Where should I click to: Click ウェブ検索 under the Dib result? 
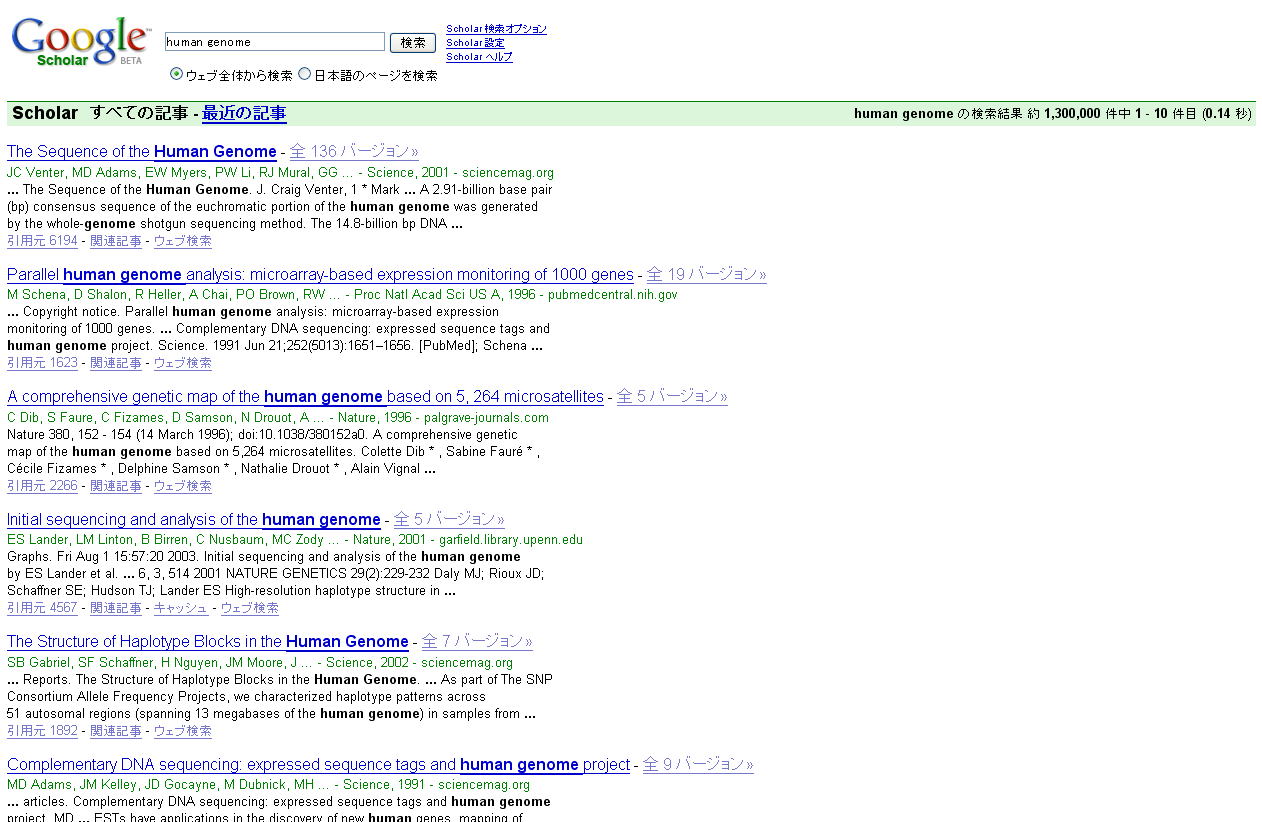[x=183, y=486]
